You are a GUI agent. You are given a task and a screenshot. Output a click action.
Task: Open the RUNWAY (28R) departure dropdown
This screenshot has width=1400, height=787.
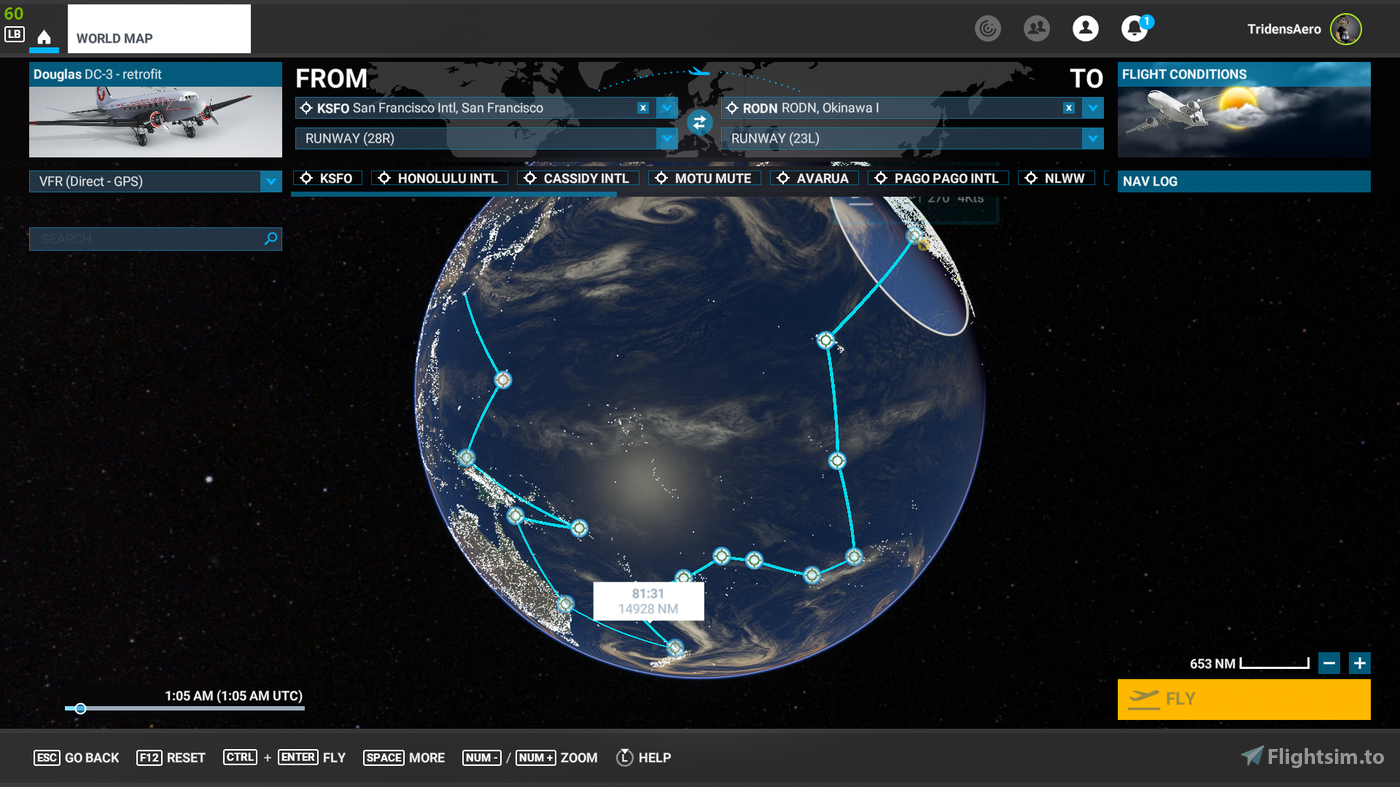[667, 139]
